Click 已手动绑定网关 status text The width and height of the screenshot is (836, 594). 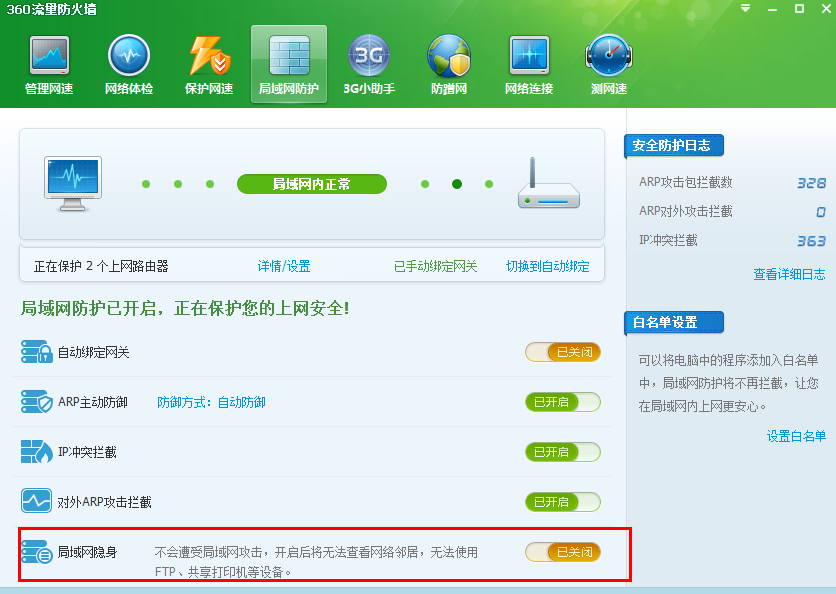click(435, 266)
